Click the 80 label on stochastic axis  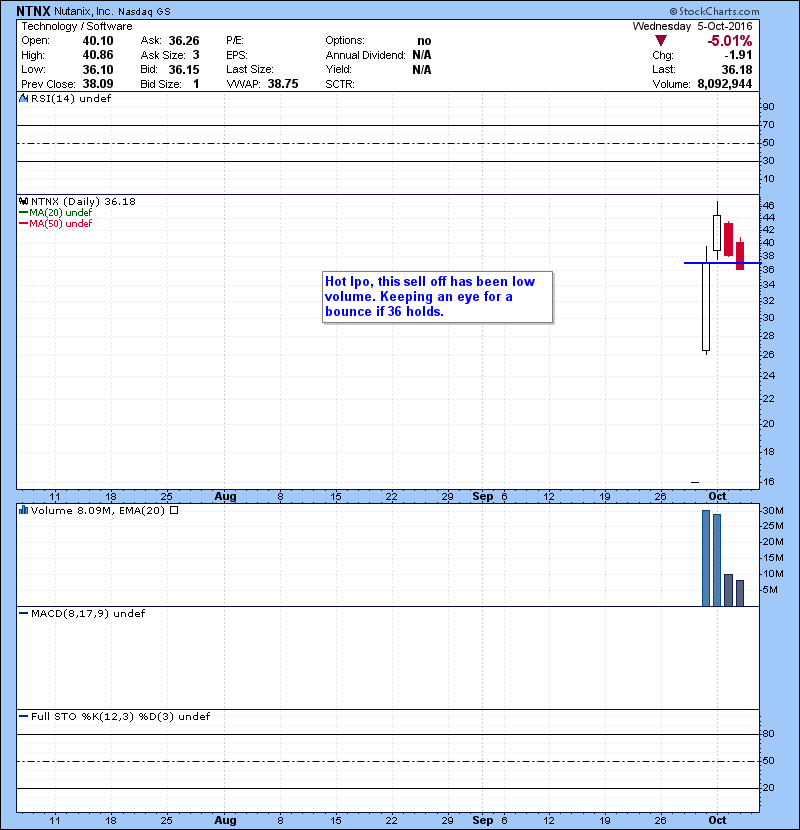pyautogui.click(x=768, y=734)
